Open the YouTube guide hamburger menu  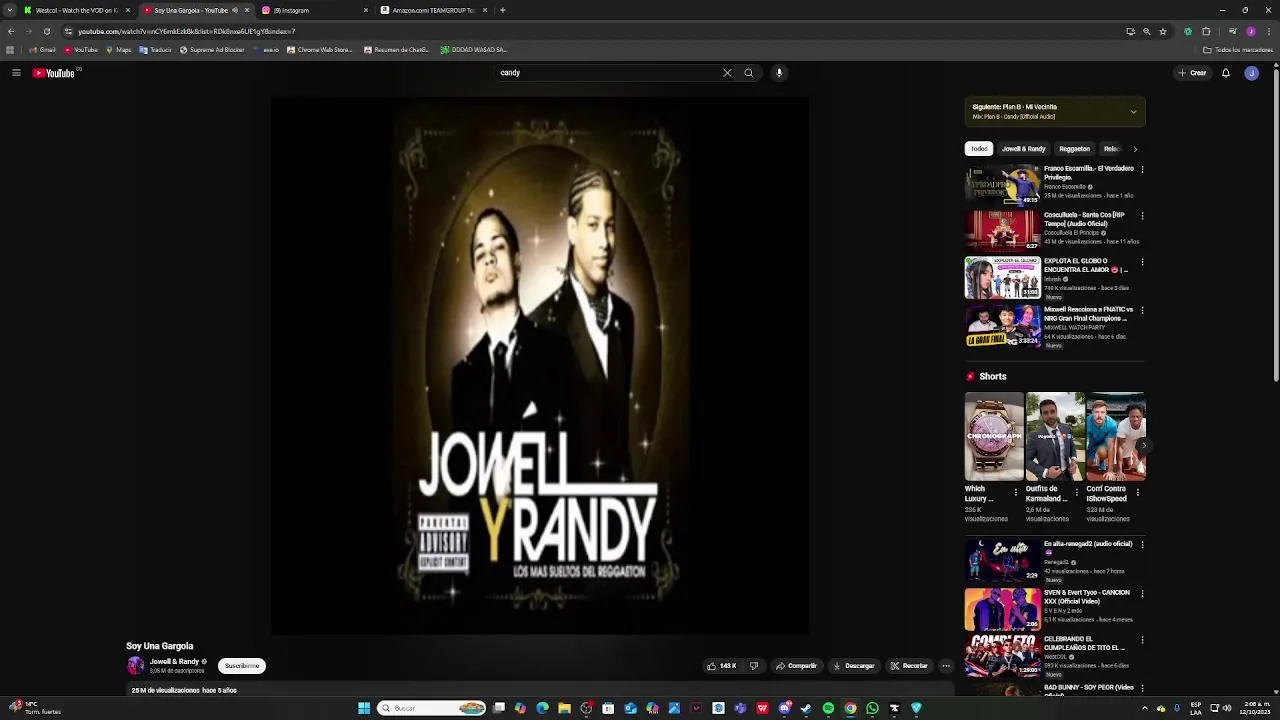pos(16,73)
